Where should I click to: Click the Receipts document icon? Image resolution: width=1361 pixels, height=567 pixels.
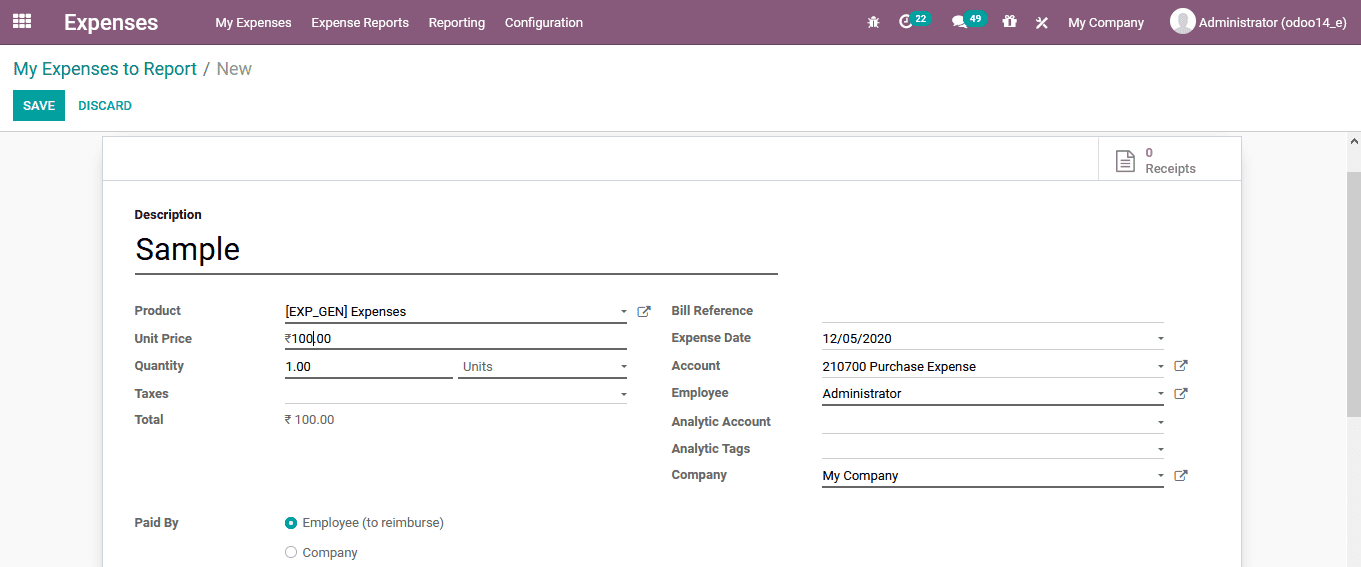pyautogui.click(x=1125, y=160)
